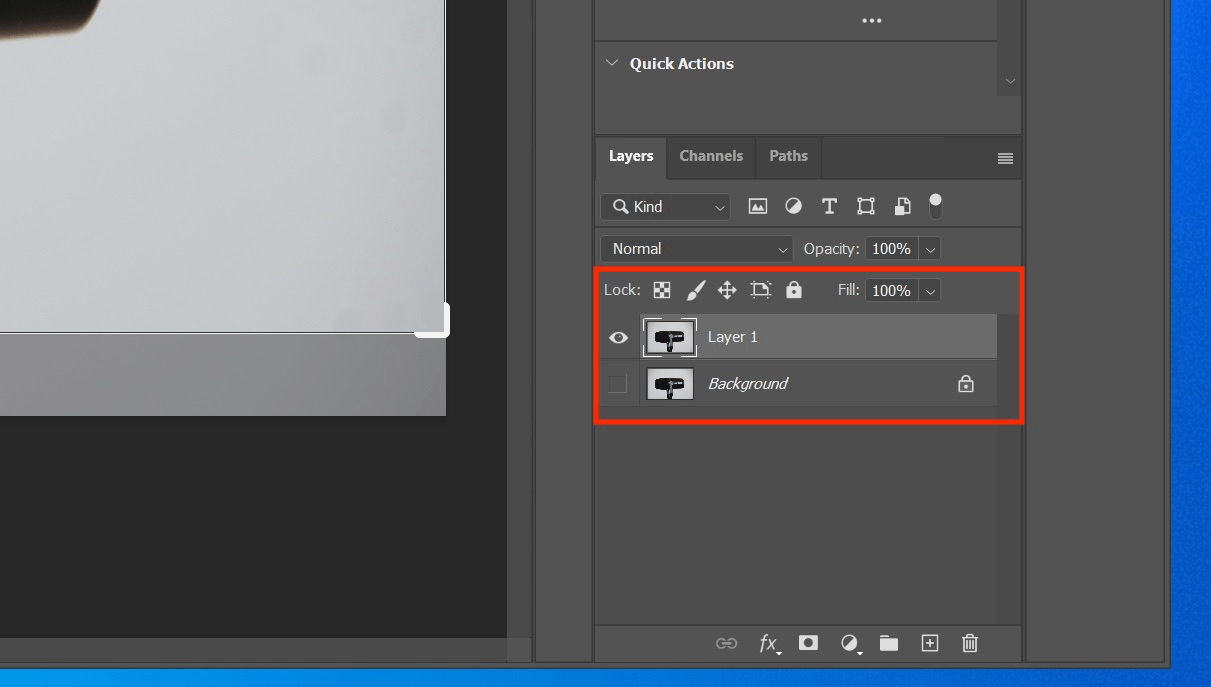The height and width of the screenshot is (687, 1211).
Task: Filter for pixel layers icon
Action: (x=758, y=207)
